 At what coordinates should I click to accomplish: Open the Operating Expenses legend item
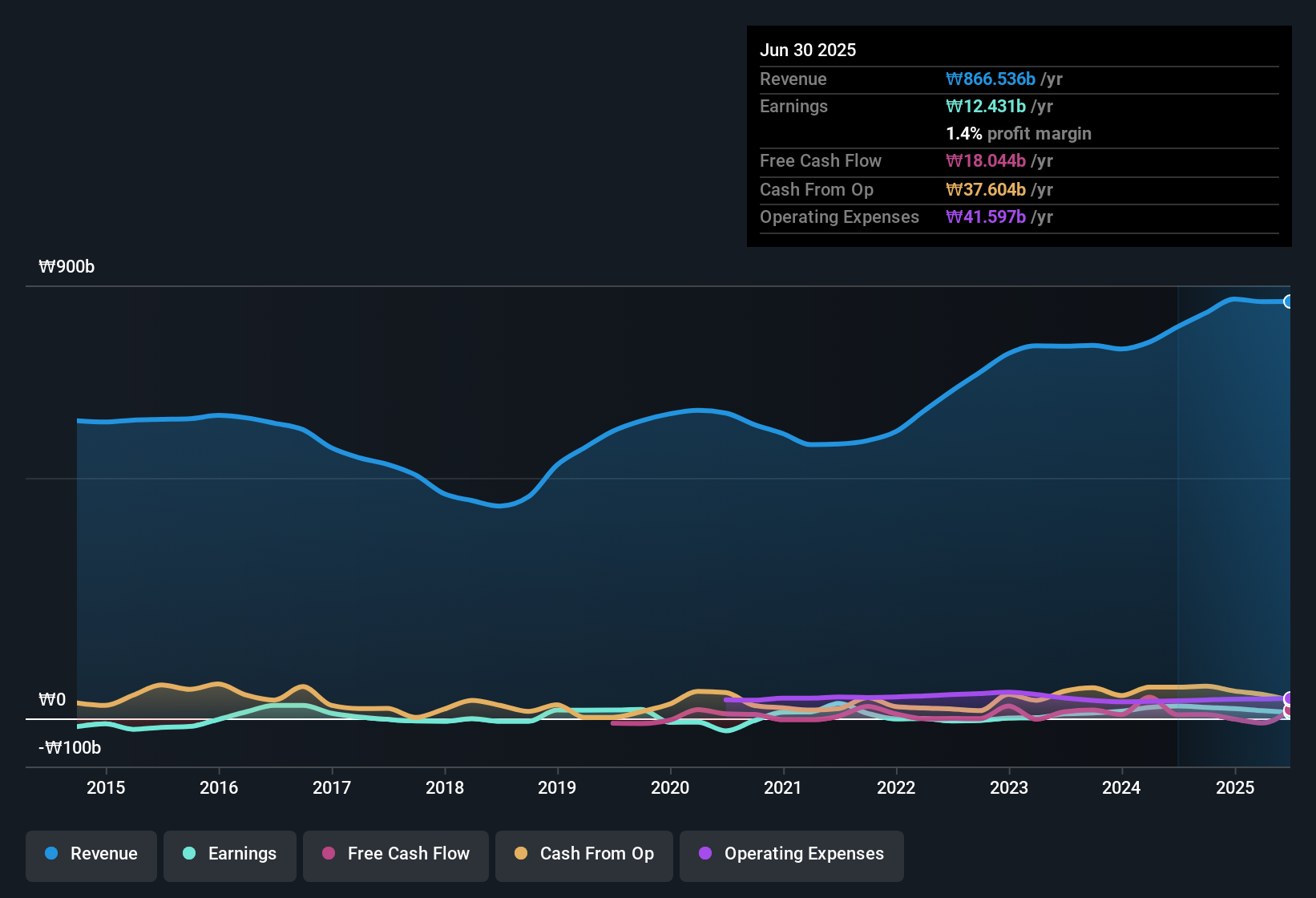(791, 854)
